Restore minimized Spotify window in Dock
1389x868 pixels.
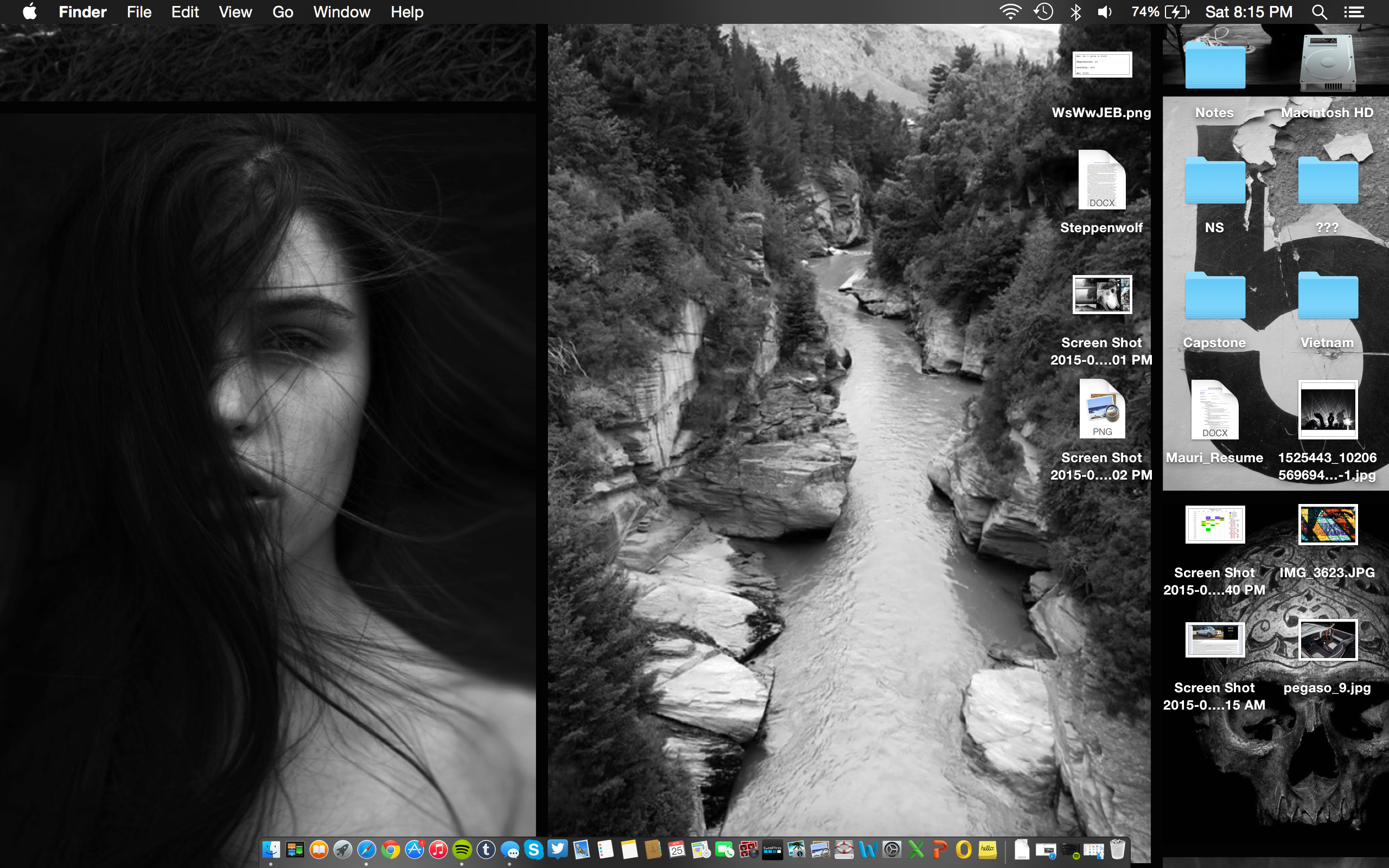(x=1070, y=850)
